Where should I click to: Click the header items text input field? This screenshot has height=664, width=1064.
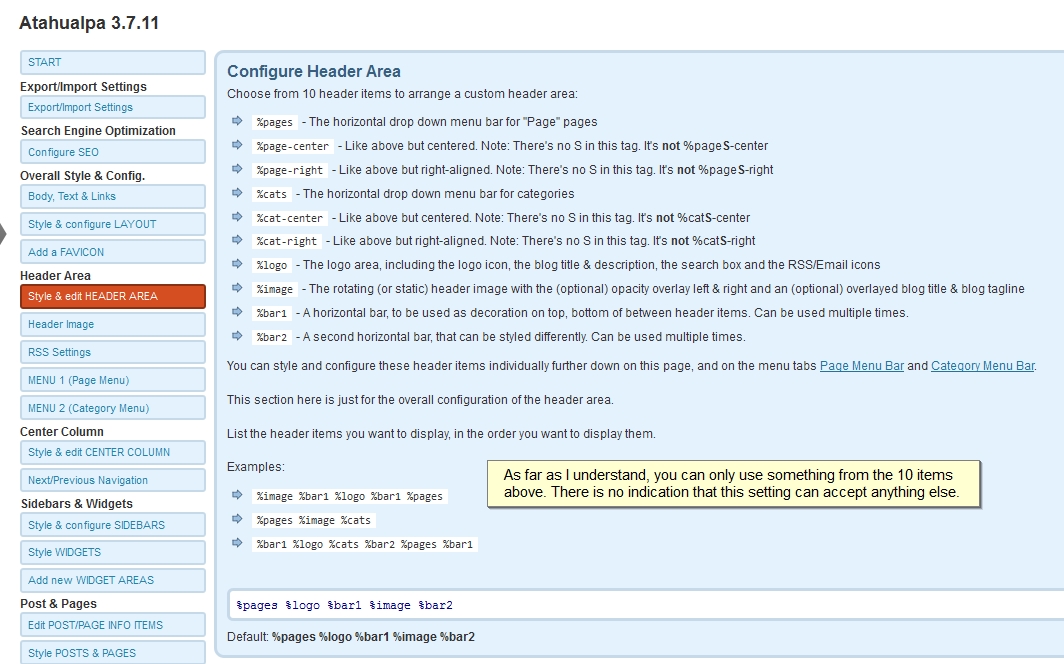pyautogui.click(x=646, y=604)
